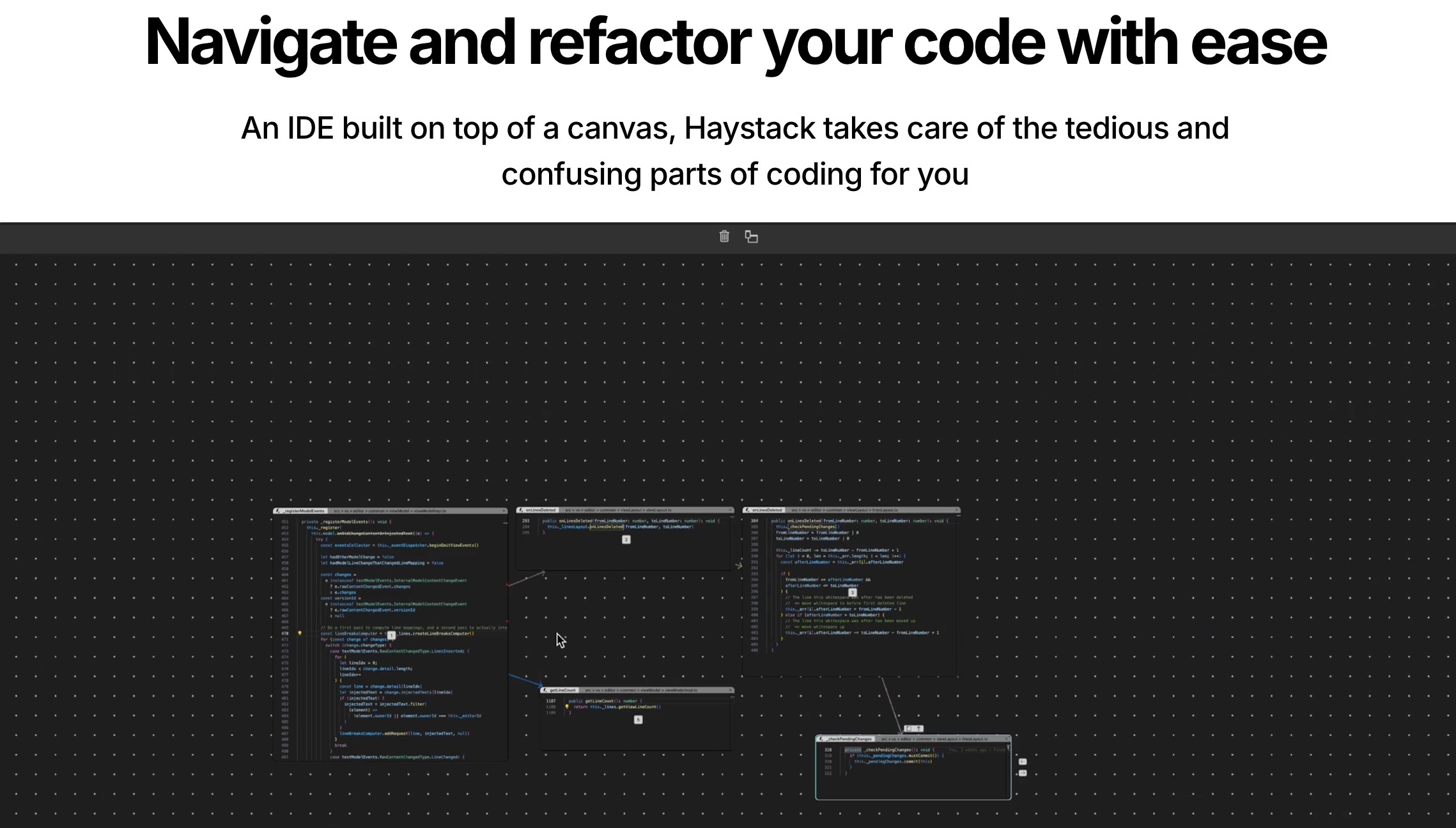Click line number 1187 in the getLineCount editor

coord(551,701)
